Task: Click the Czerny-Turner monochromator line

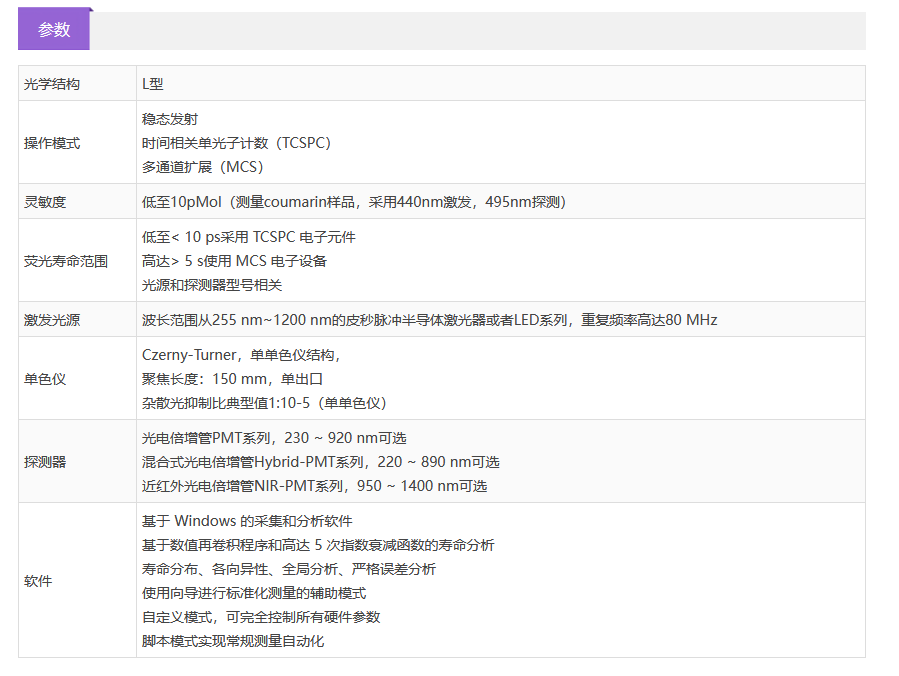Action: [x=242, y=355]
